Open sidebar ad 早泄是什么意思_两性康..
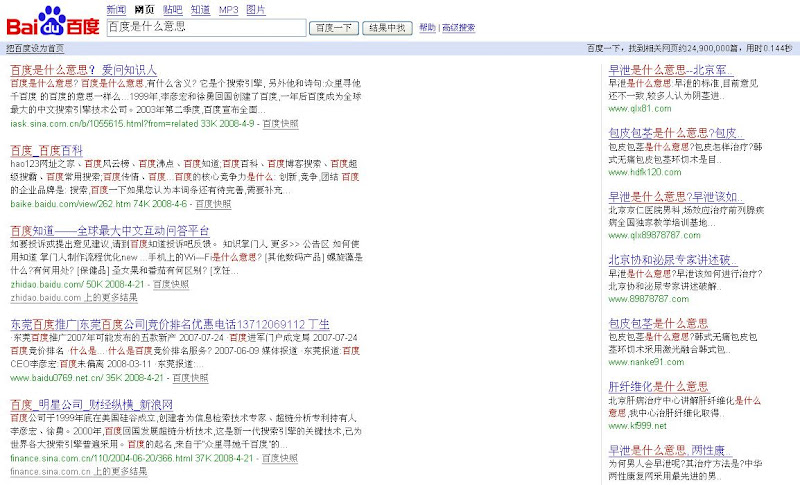 670,450
